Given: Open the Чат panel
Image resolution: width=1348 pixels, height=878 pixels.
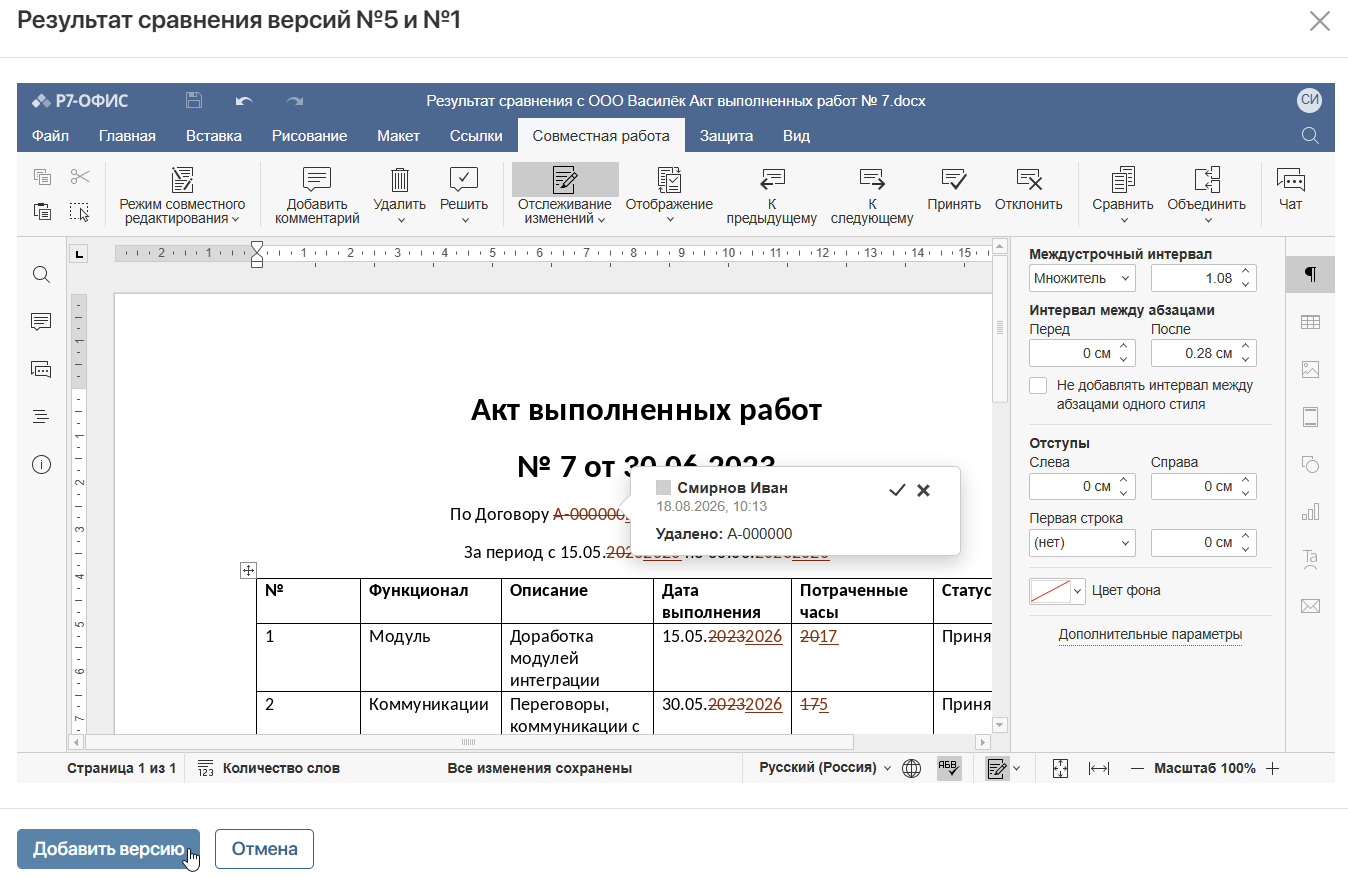Looking at the screenshot, I should pyautogui.click(x=1291, y=190).
